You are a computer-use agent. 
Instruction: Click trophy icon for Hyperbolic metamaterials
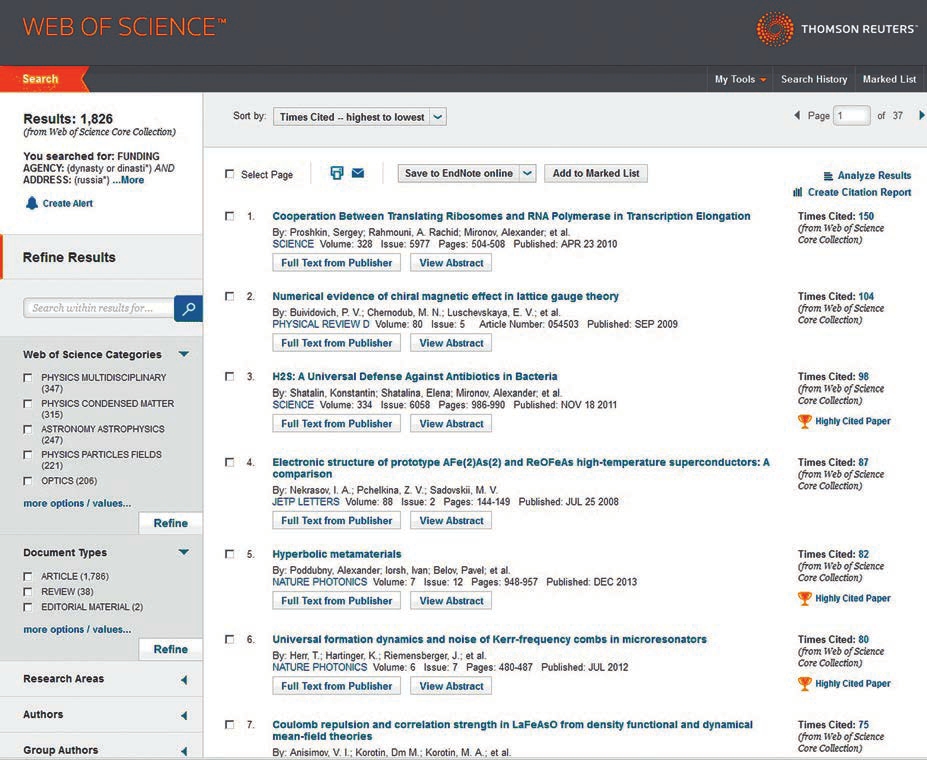coord(804,599)
